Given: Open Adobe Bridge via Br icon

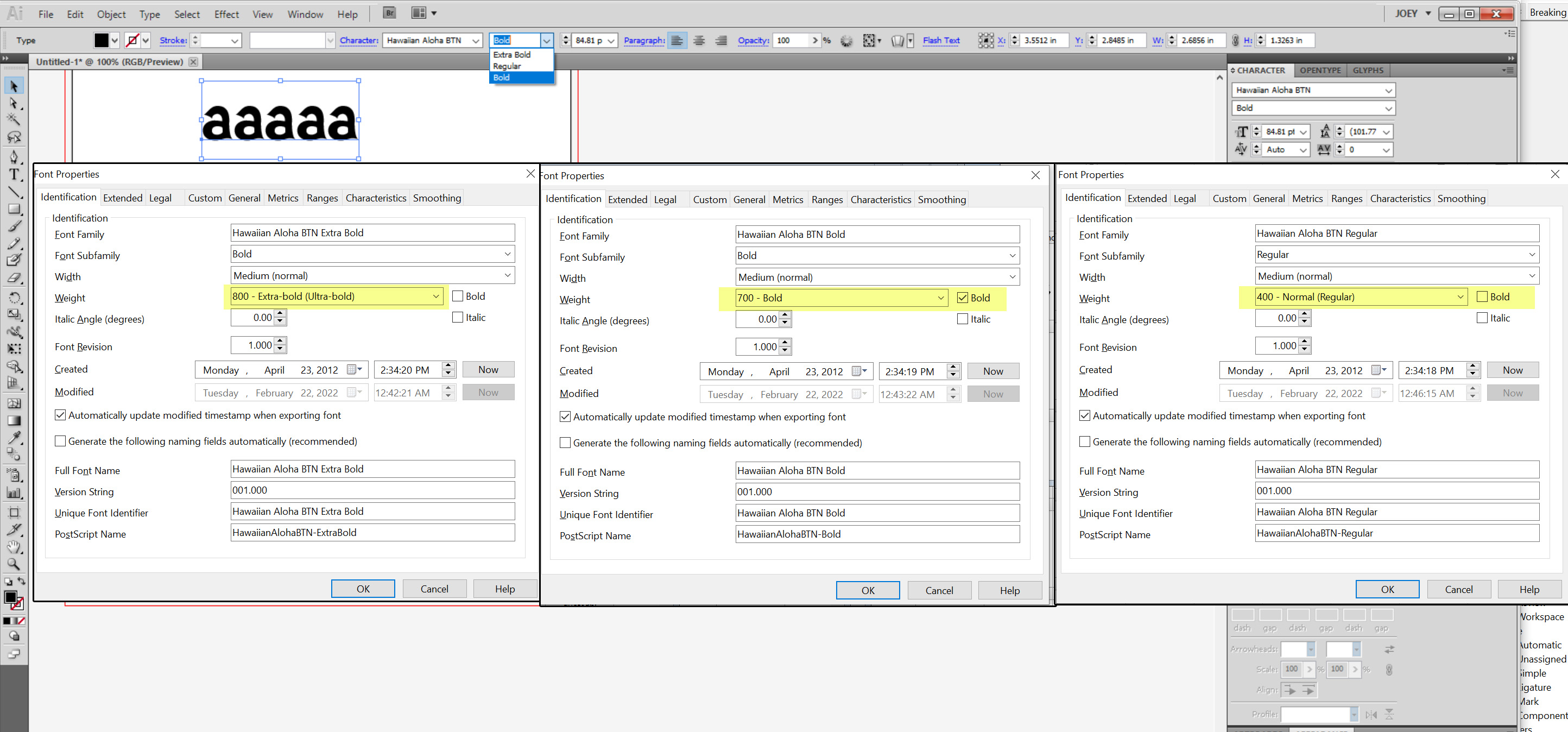Looking at the screenshot, I should point(390,13).
